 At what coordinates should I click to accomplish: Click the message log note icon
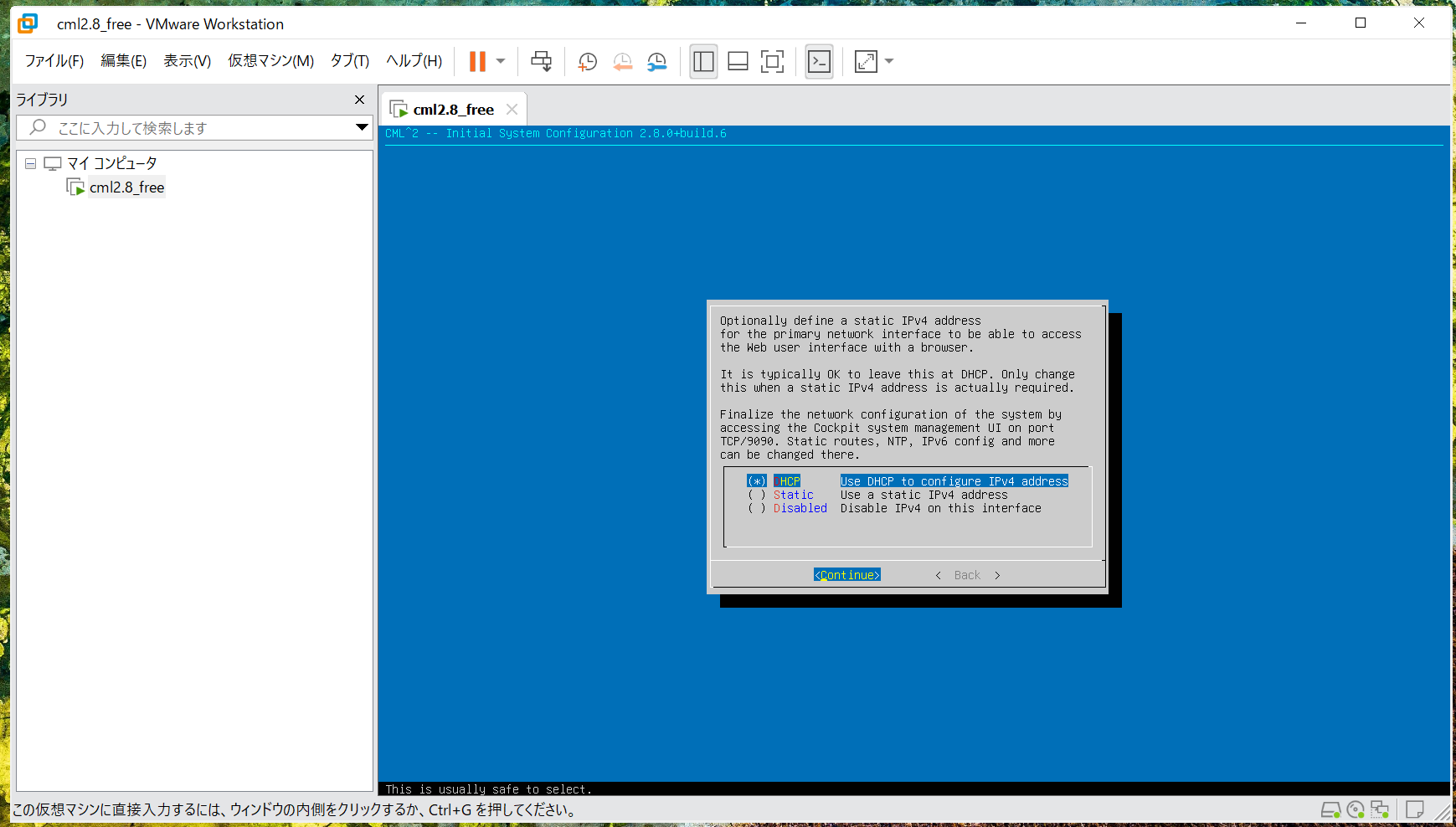coord(1415,809)
